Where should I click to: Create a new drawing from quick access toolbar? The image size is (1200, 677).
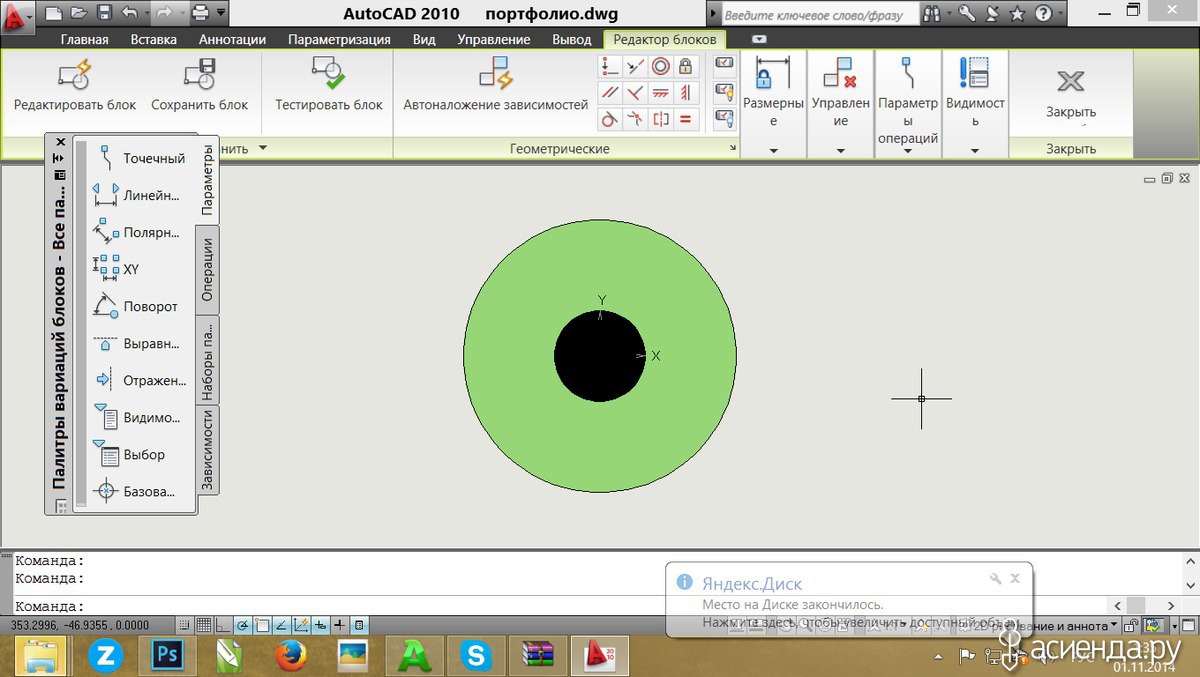[54, 14]
